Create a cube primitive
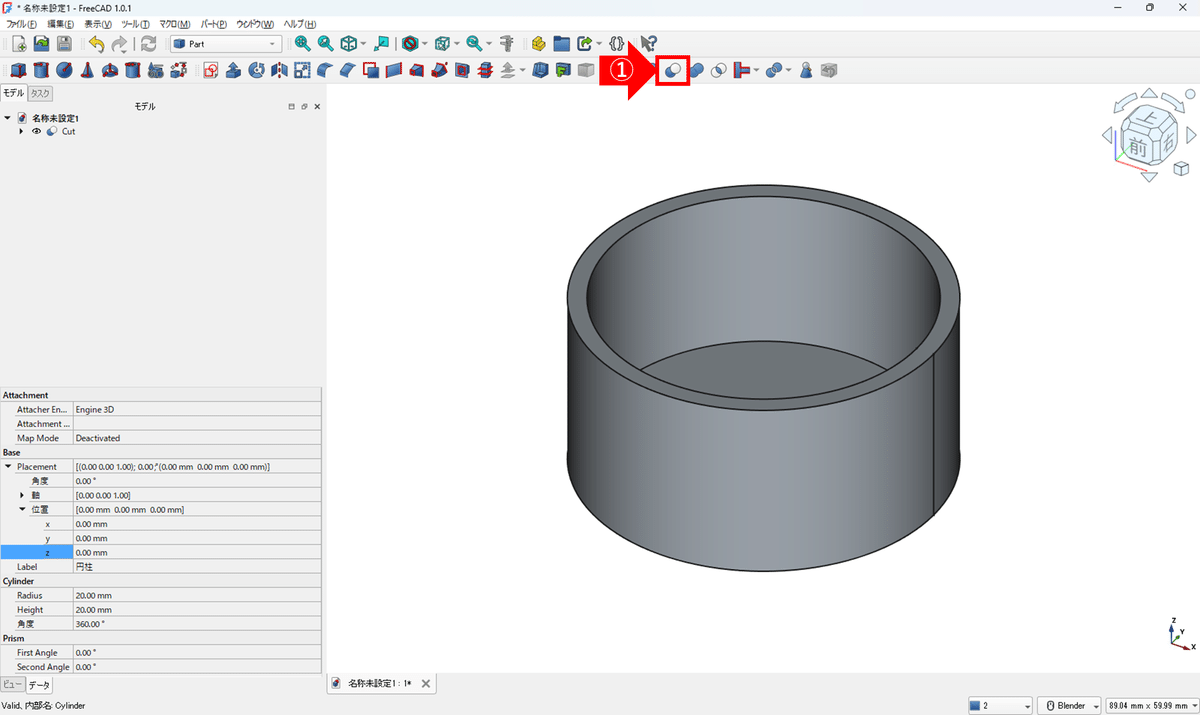The height and width of the screenshot is (715, 1200). 18,70
